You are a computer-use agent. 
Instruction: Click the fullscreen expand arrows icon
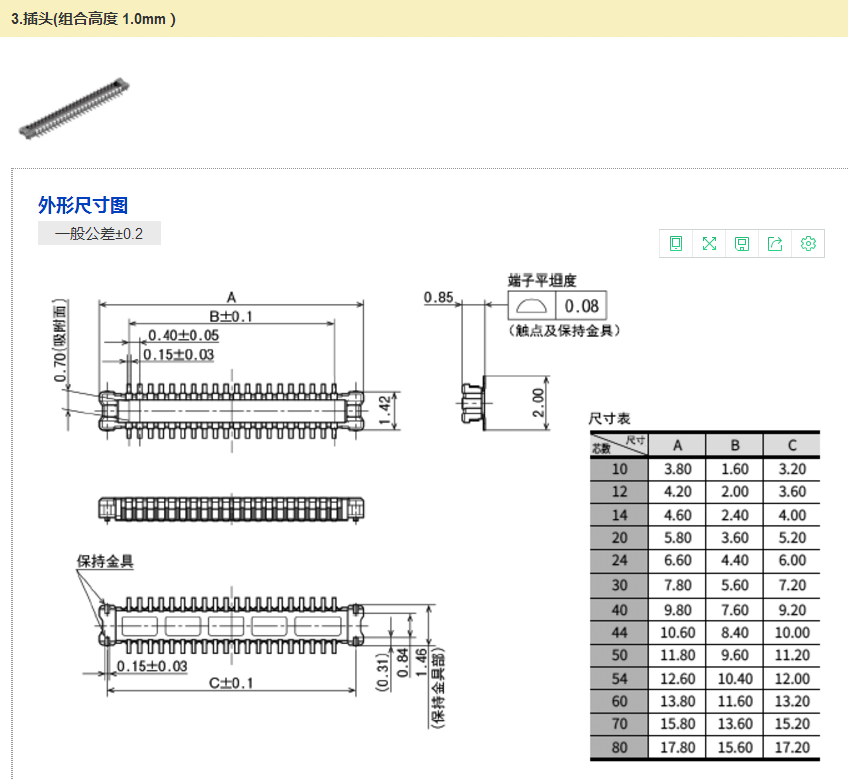point(709,244)
